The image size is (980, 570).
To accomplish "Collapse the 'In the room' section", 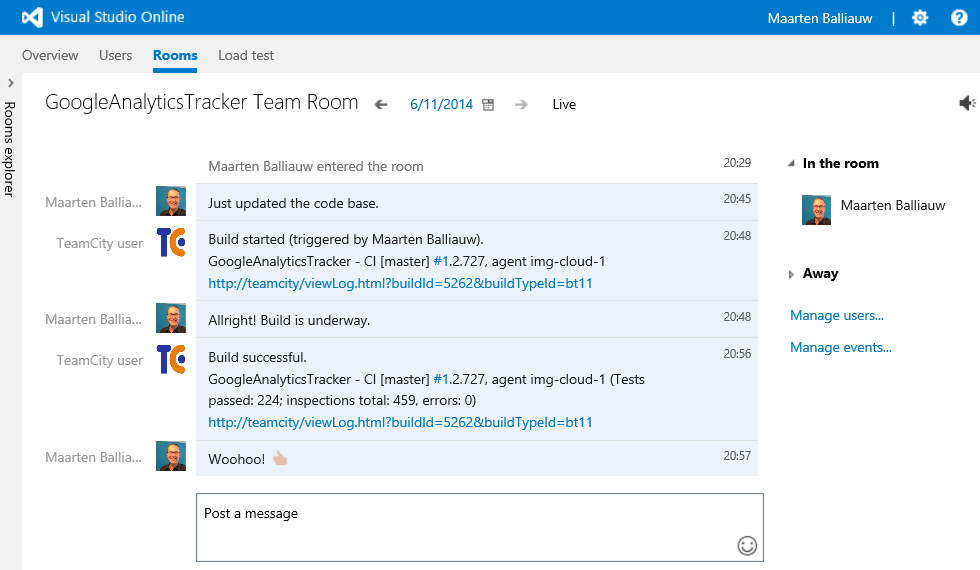I will (x=791, y=164).
